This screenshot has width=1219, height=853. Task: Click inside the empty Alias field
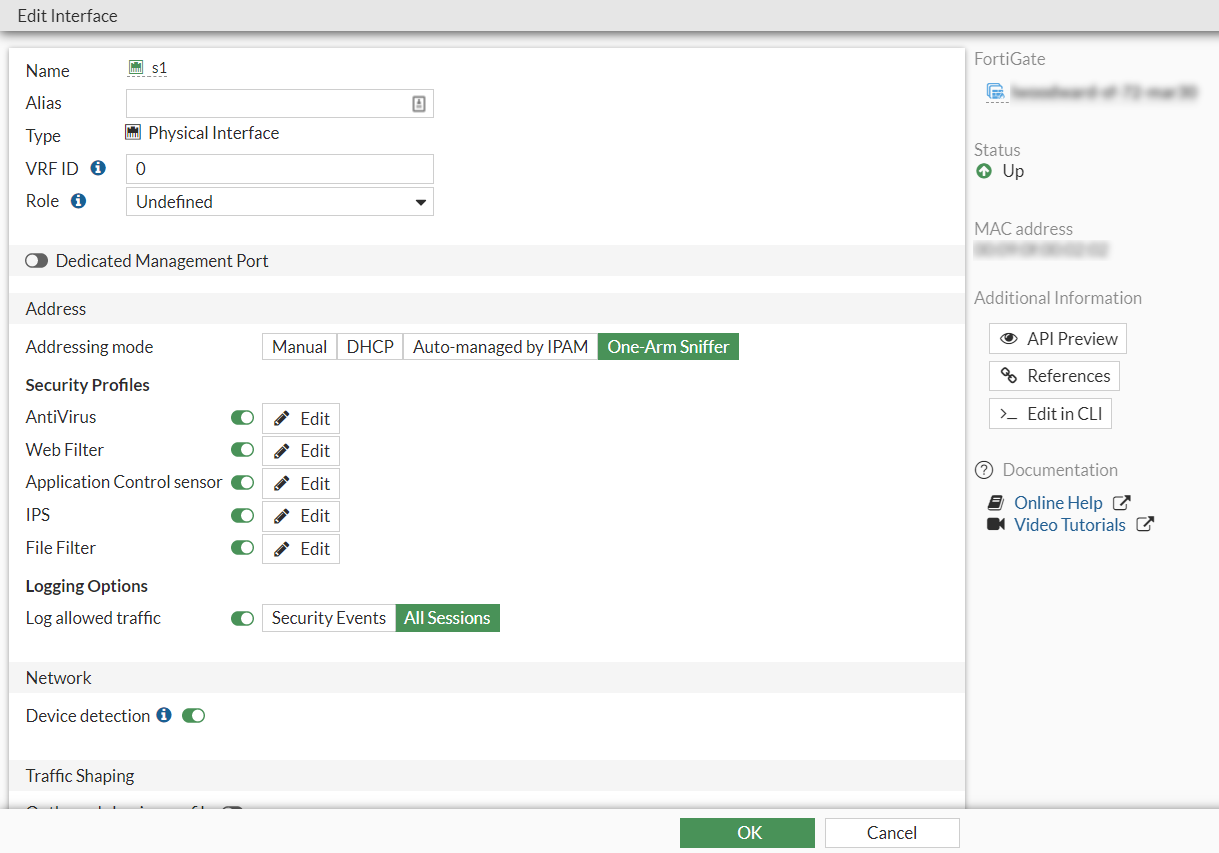point(270,103)
